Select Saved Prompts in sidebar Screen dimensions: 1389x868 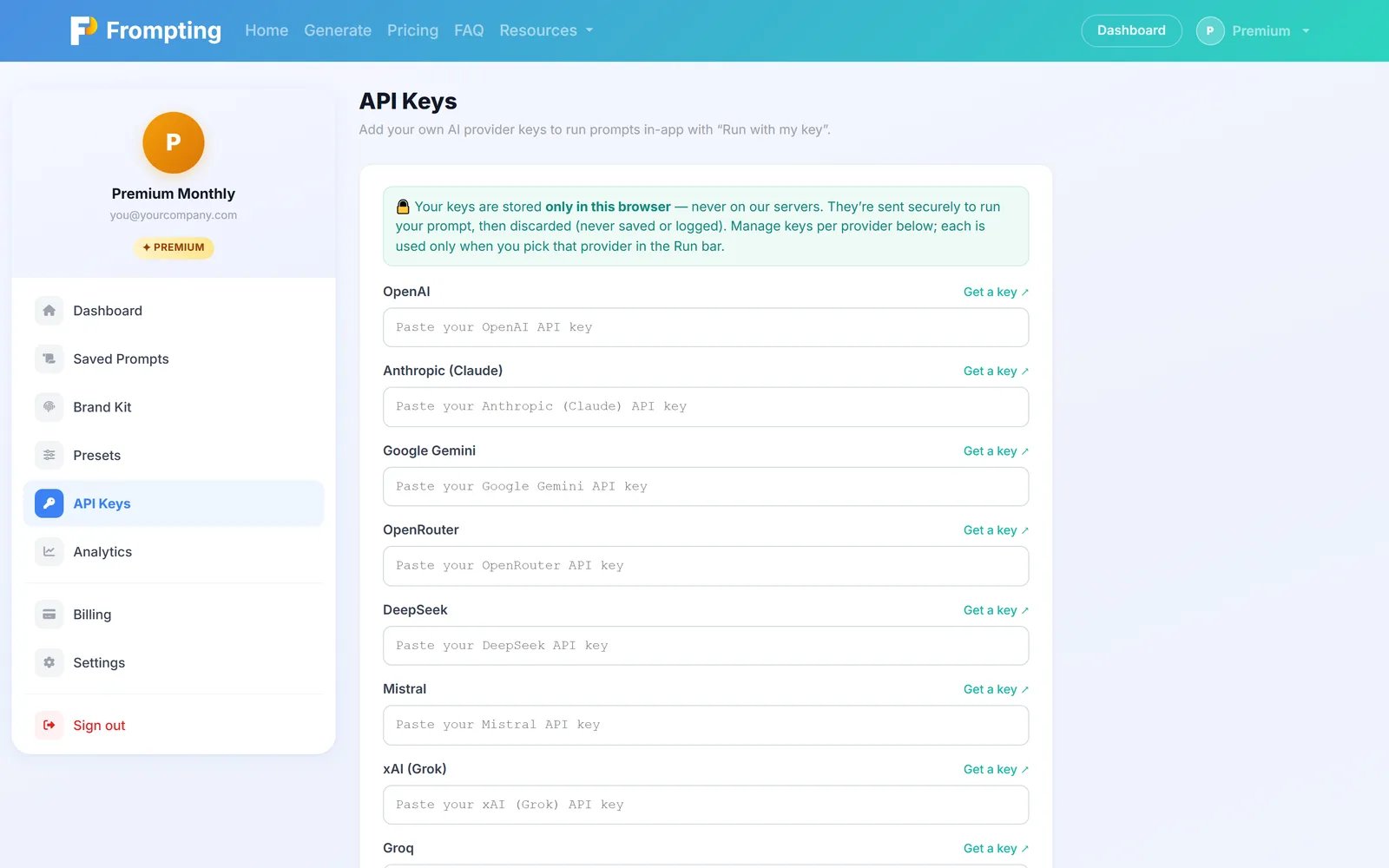point(174,358)
